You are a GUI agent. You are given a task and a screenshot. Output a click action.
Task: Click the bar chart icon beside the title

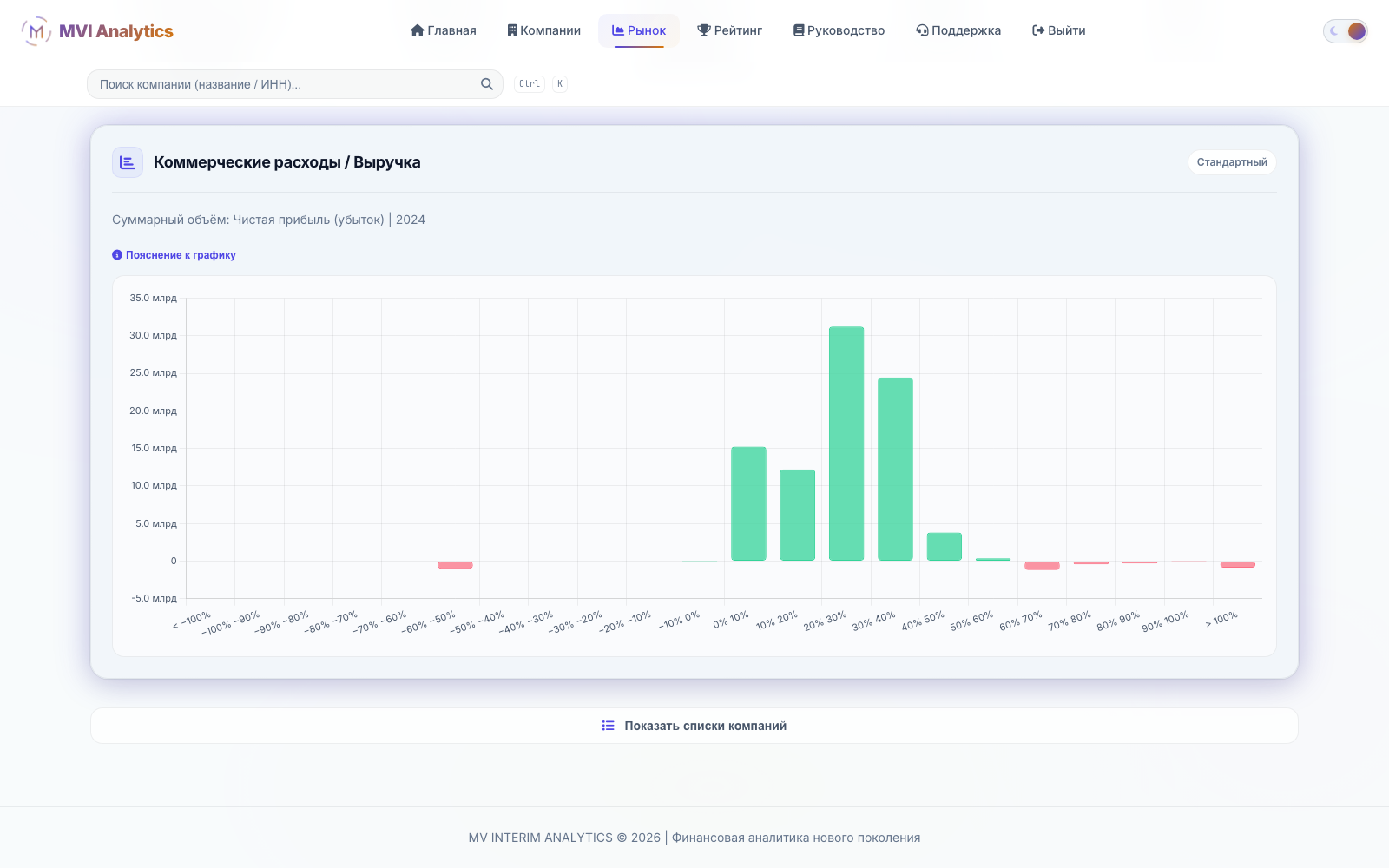tap(128, 162)
